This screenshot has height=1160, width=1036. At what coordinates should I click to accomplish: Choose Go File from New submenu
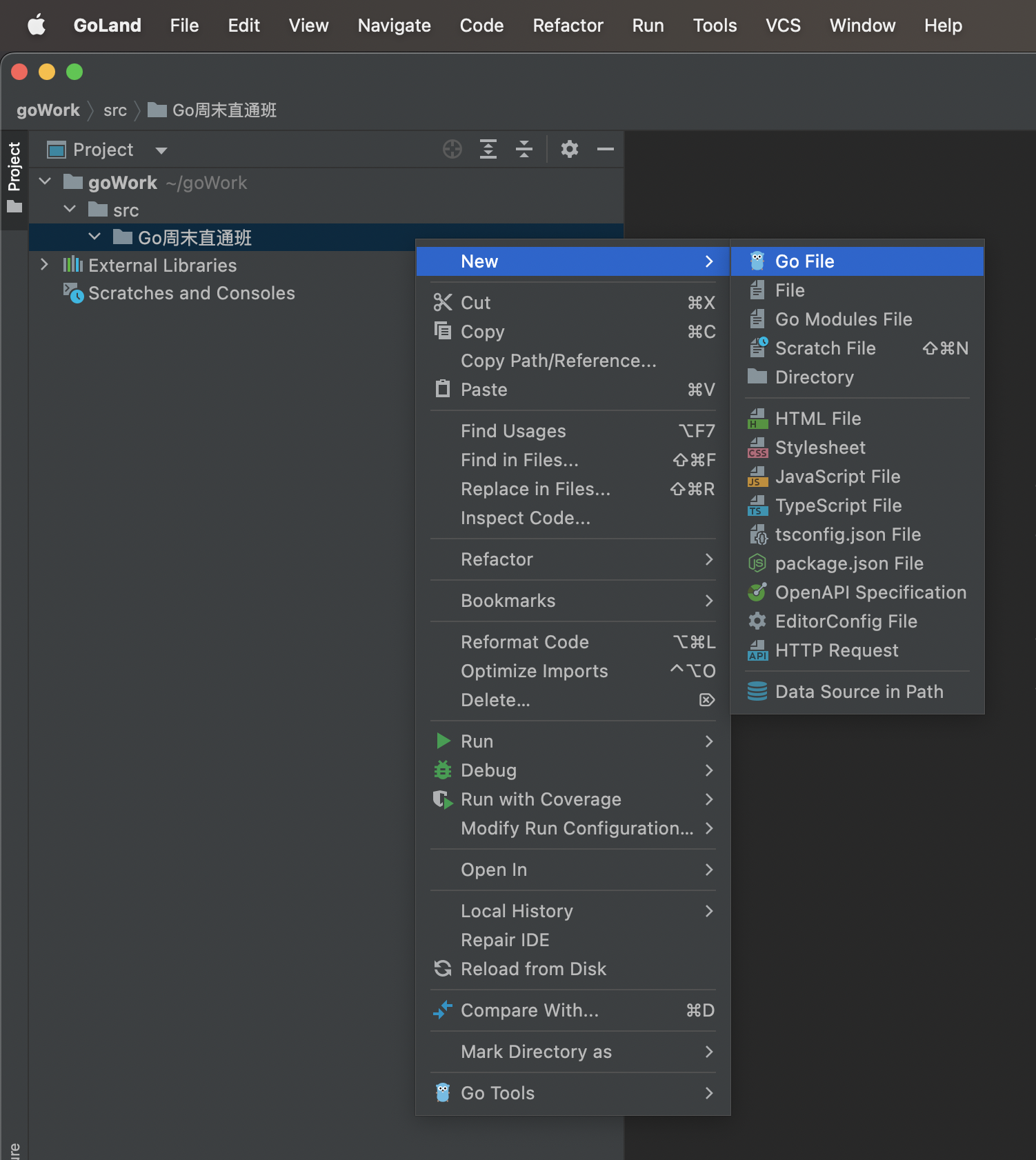[804, 261]
